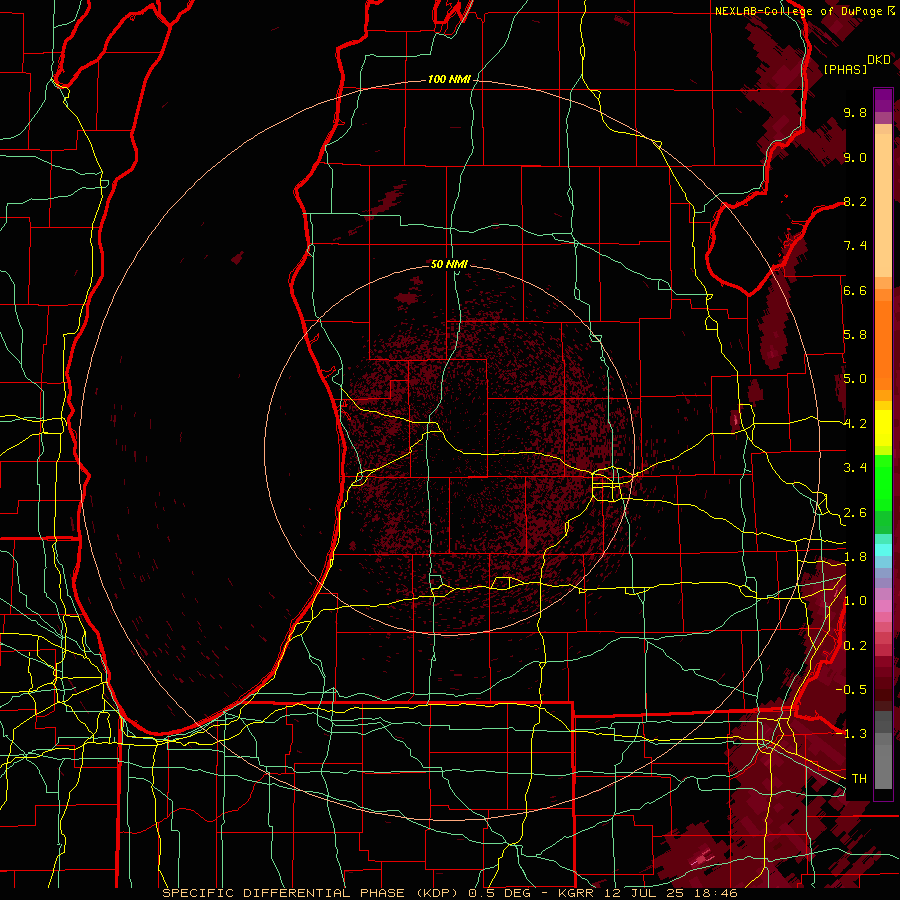
Task: Click the bright green segment of color bar
Action: (x=883, y=485)
